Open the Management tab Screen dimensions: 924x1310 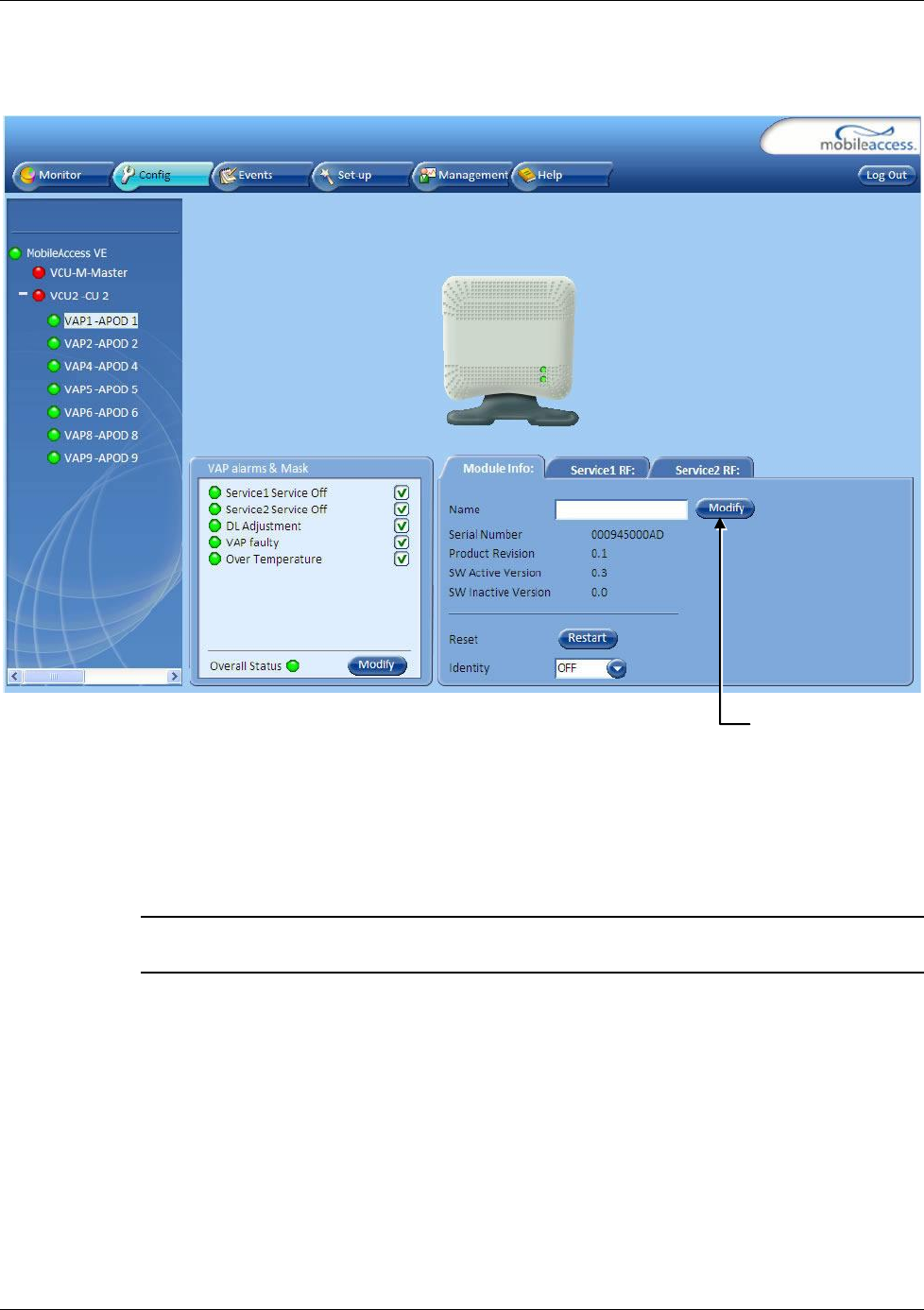(x=463, y=175)
